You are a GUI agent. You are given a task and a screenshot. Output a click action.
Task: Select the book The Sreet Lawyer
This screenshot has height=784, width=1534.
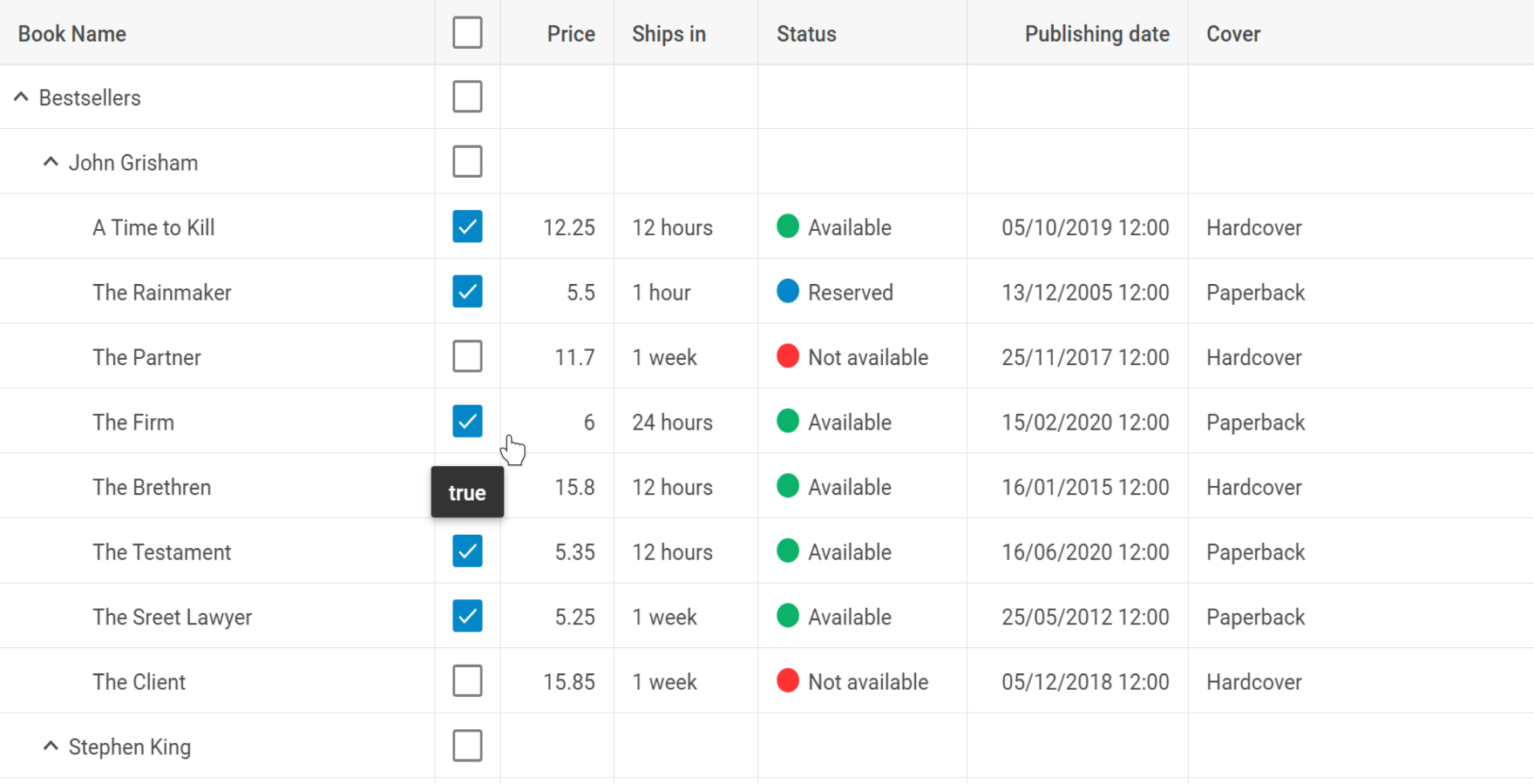173,618
